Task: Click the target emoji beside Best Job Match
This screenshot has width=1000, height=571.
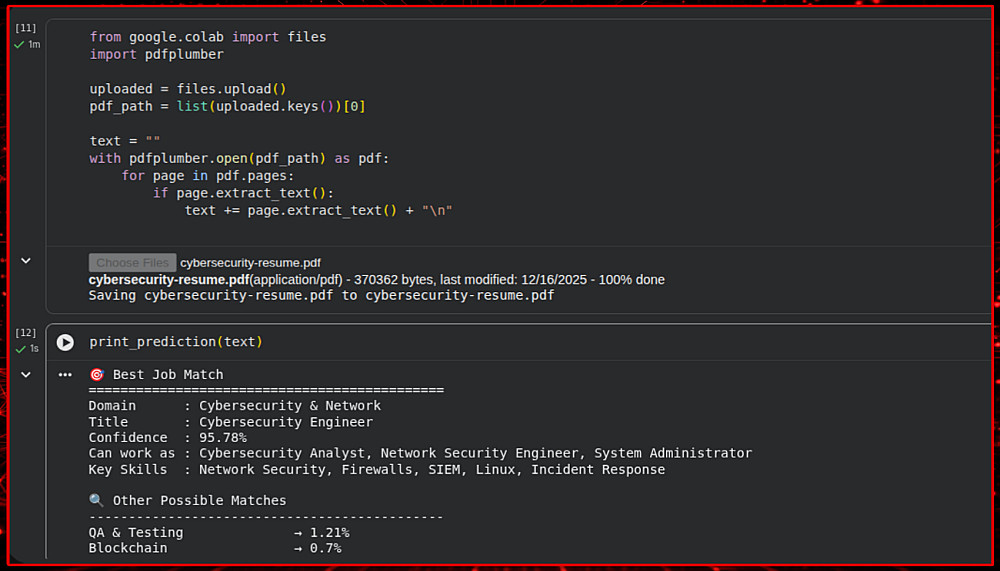Action: click(x=97, y=375)
